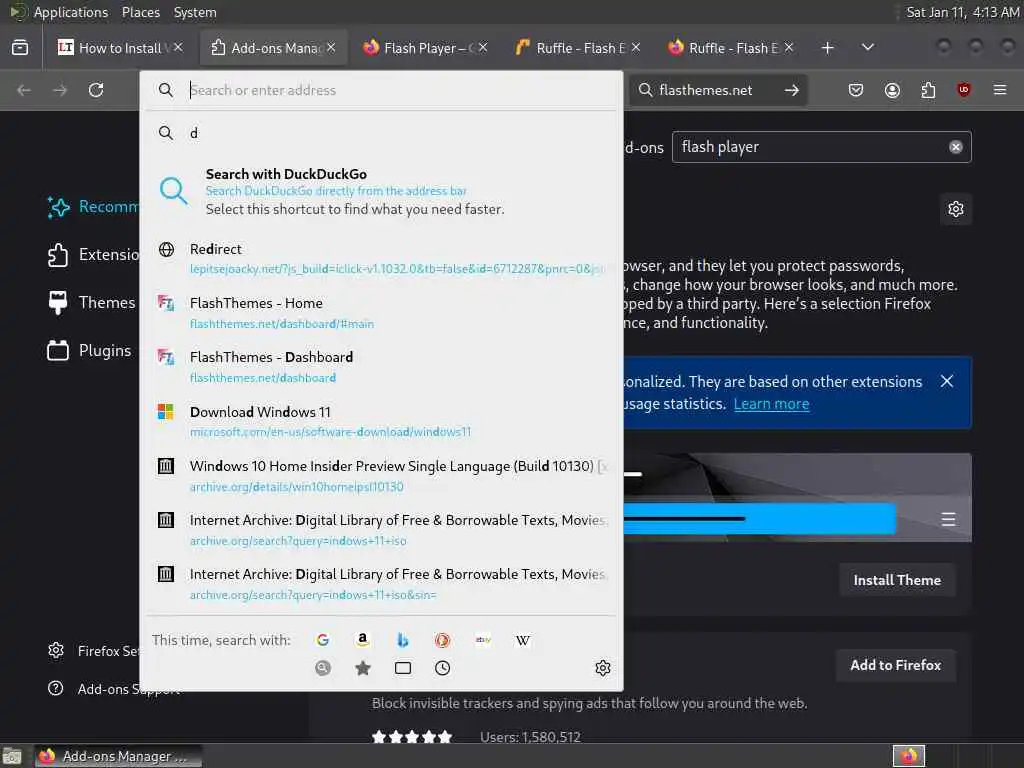Screen dimensions: 1024x768
Task: Search this time with Amazon icon
Action: 362,640
